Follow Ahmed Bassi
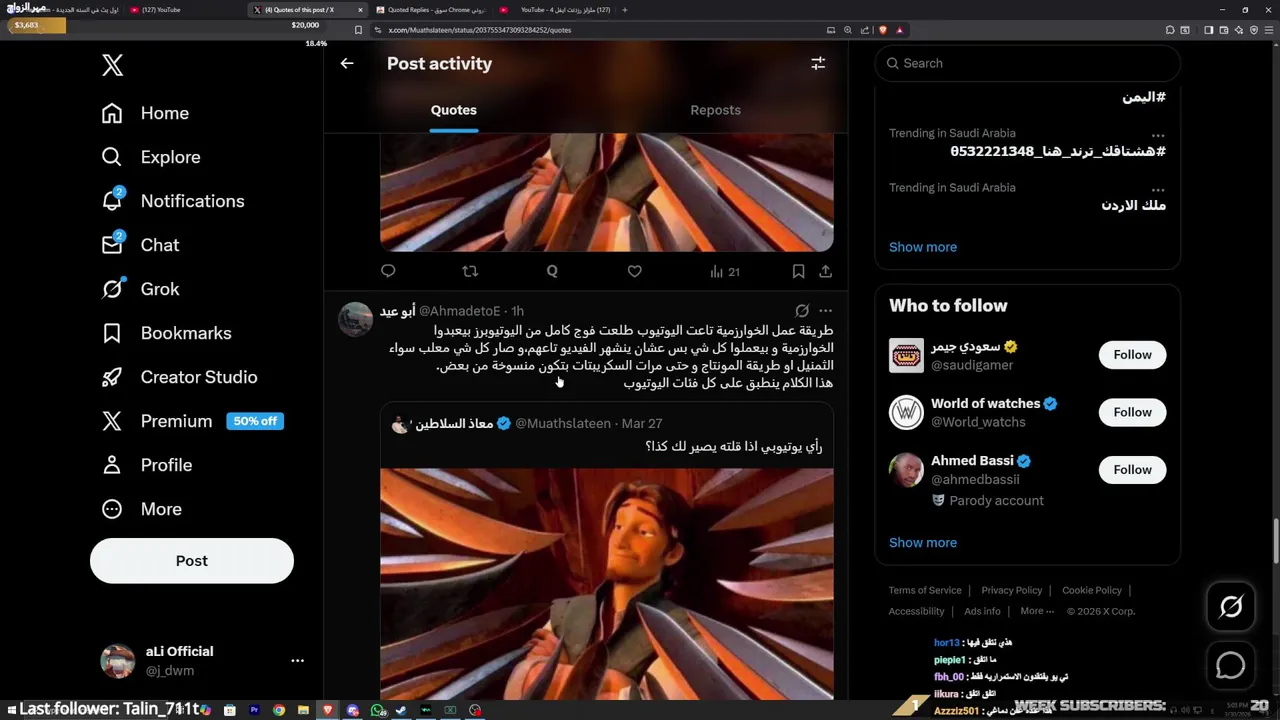 [1132, 469]
